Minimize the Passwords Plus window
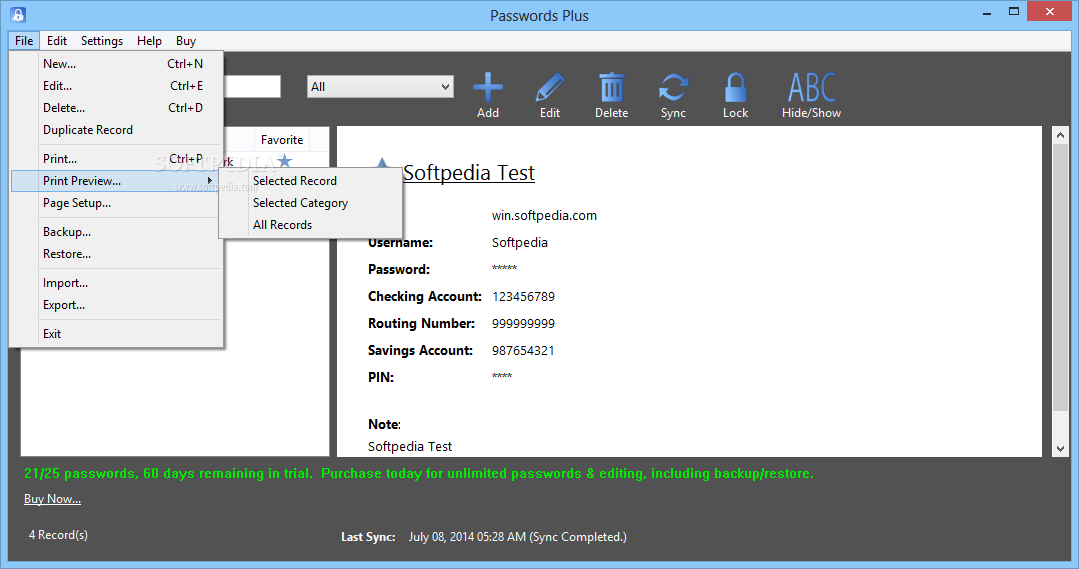The width and height of the screenshot is (1079, 569). pyautogui.click(x=987, y=12)
